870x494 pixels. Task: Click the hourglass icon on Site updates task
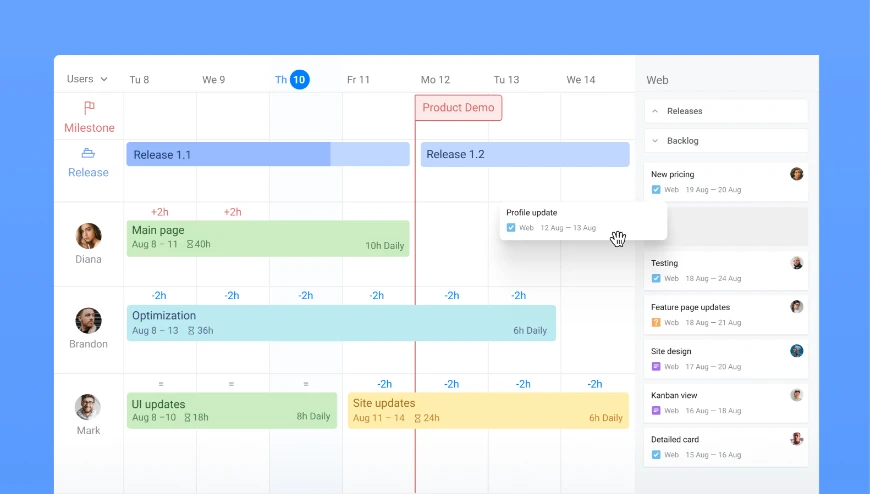(x=418, y=418)
